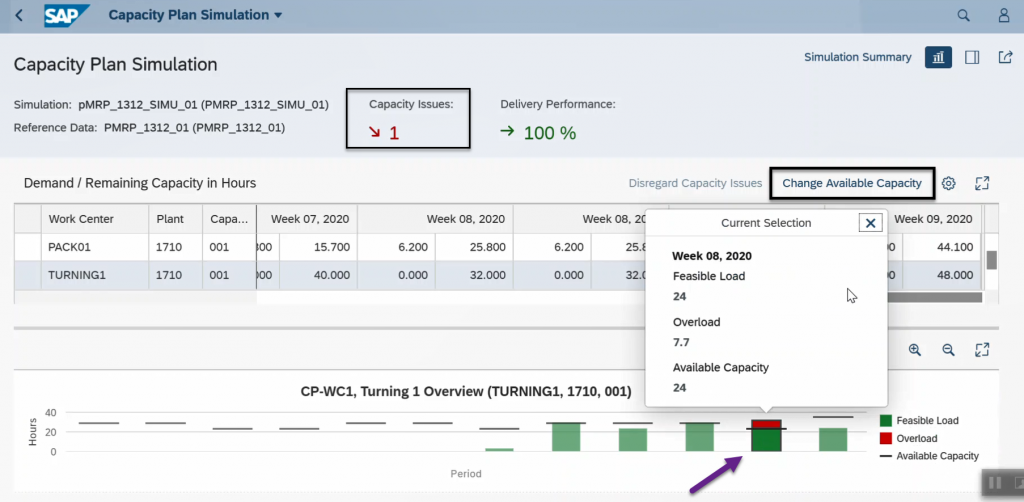The height and width of the screenshot is (502, 1024).
Task: Close the Current Selection popover
Action: [871, 223]
